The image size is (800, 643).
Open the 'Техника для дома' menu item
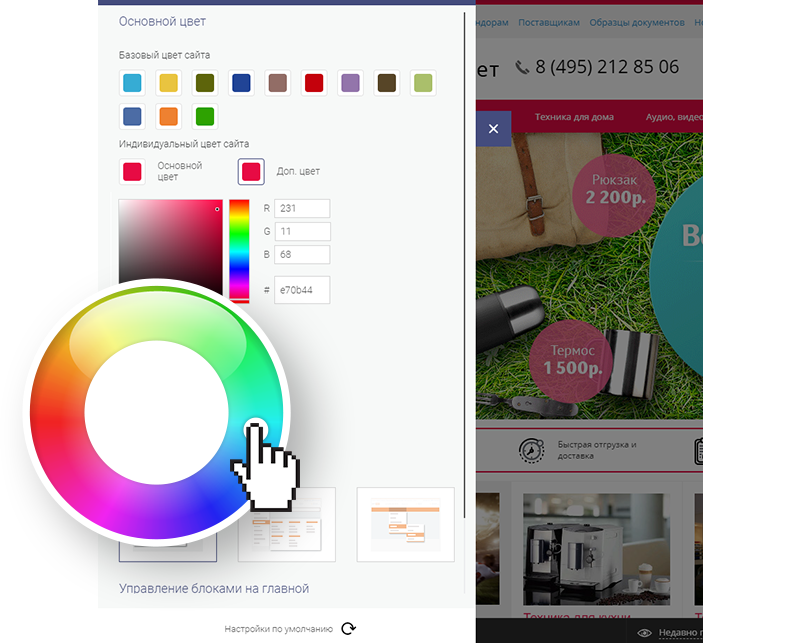(574, 117)
